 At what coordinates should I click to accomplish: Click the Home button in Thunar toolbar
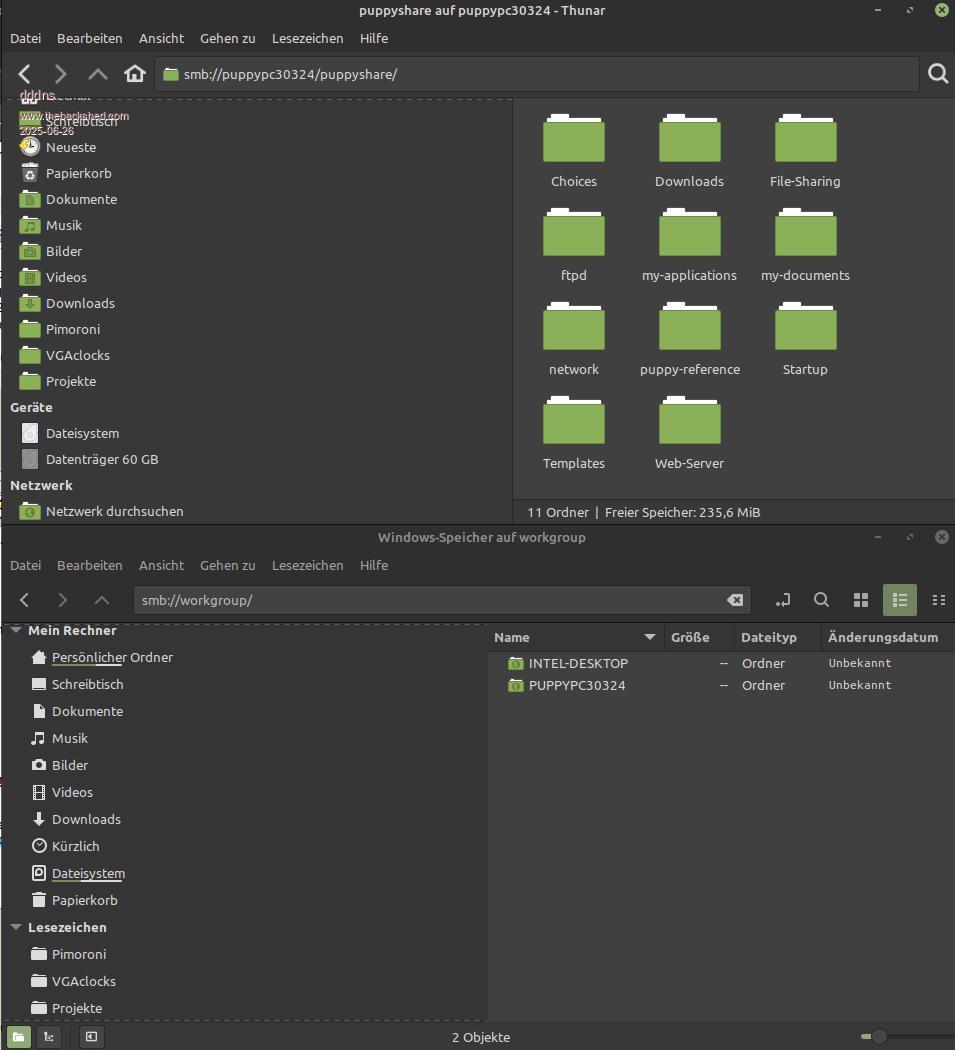click(x=135, y=74)
